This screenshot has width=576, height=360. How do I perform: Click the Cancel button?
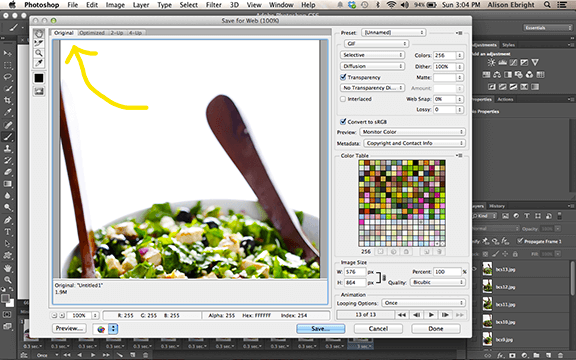[378, 329]
